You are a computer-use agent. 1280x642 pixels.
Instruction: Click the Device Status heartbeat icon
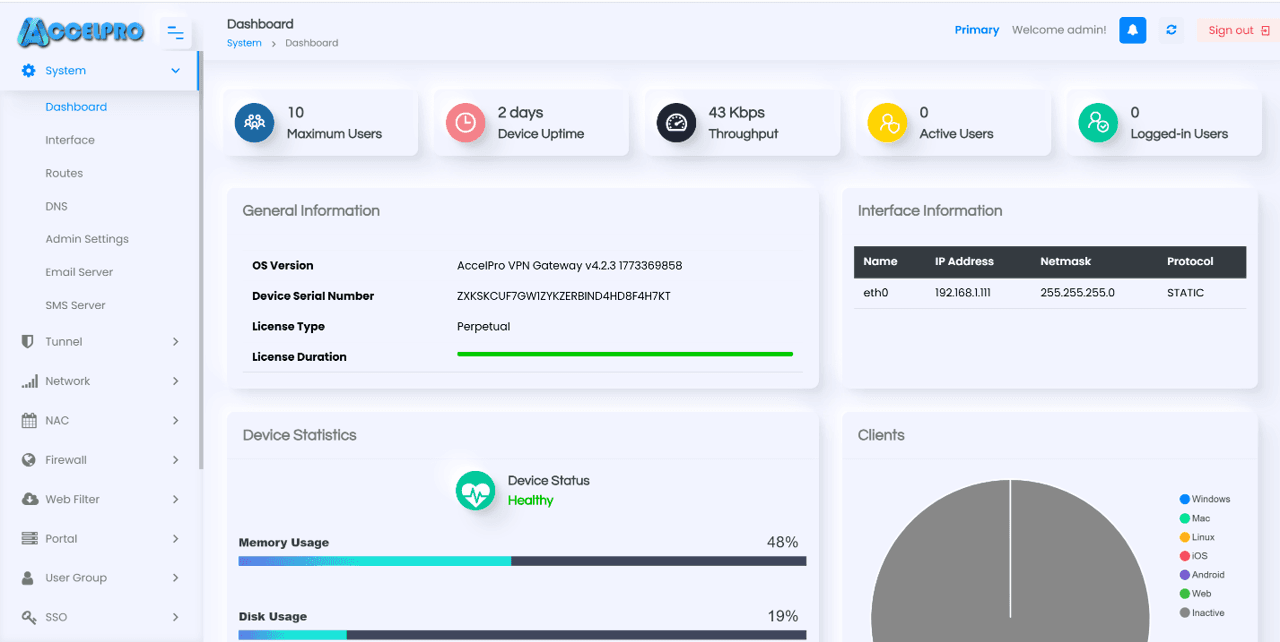coord(476,491)
